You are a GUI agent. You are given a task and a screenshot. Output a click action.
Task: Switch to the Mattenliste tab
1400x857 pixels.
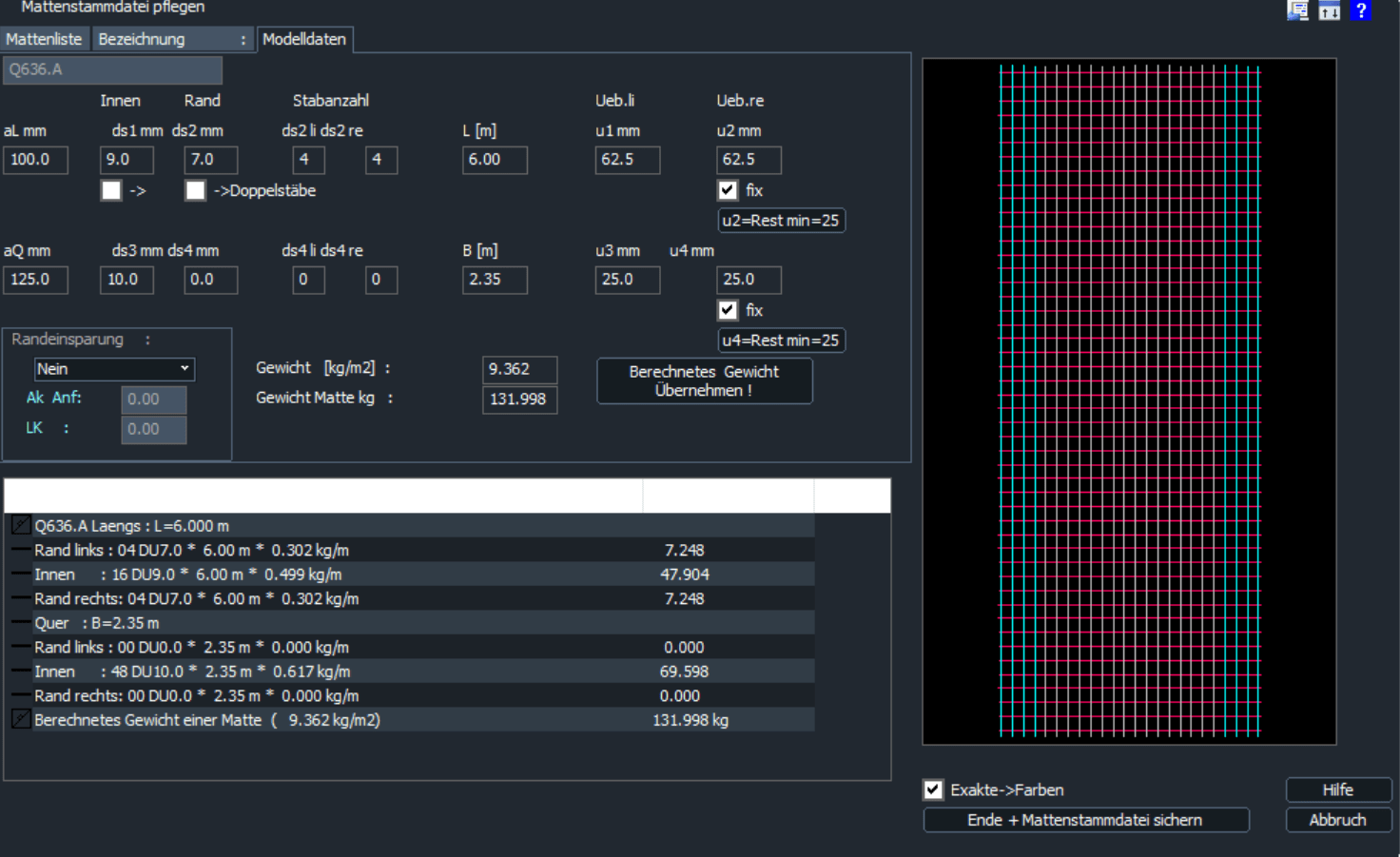[44, 39]
